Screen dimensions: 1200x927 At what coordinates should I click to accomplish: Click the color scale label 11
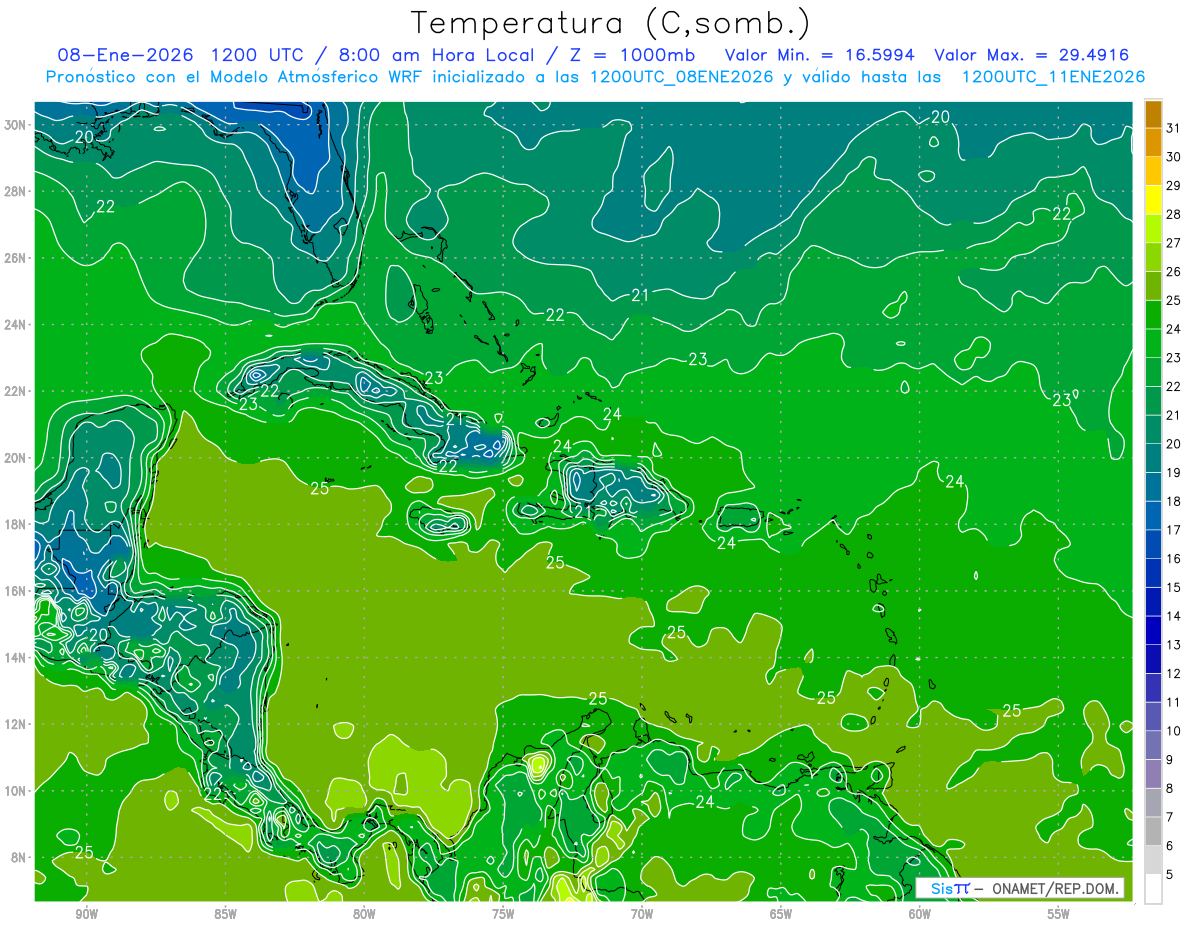[1174, 702]
